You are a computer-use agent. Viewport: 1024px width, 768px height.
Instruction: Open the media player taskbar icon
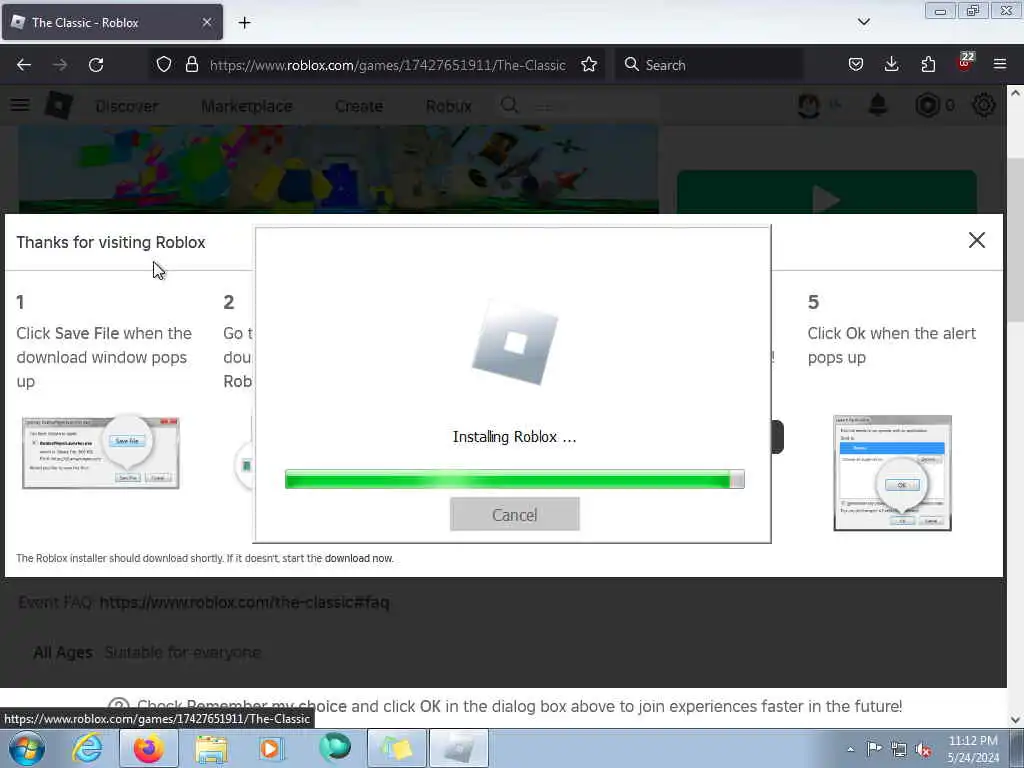point(270,748)
